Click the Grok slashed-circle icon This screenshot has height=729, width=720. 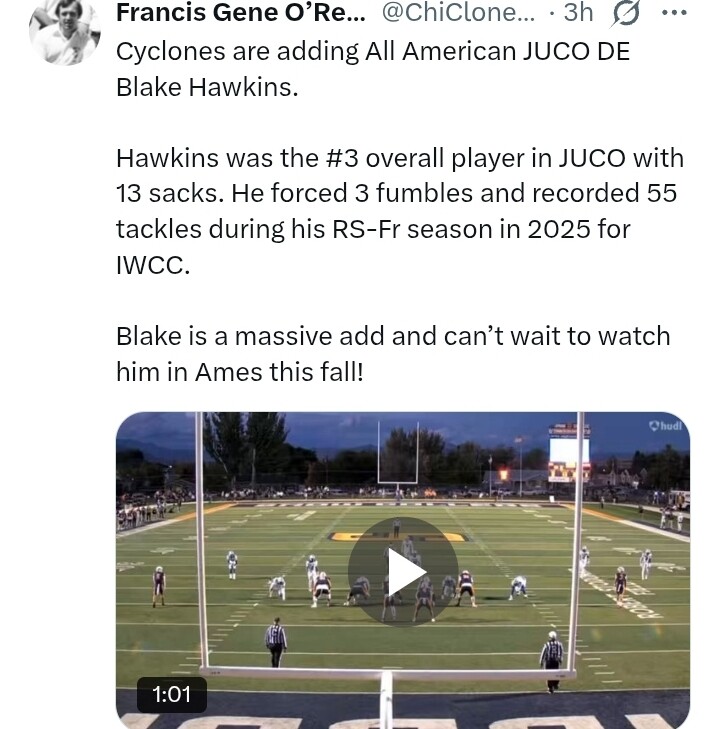[626, 13]
